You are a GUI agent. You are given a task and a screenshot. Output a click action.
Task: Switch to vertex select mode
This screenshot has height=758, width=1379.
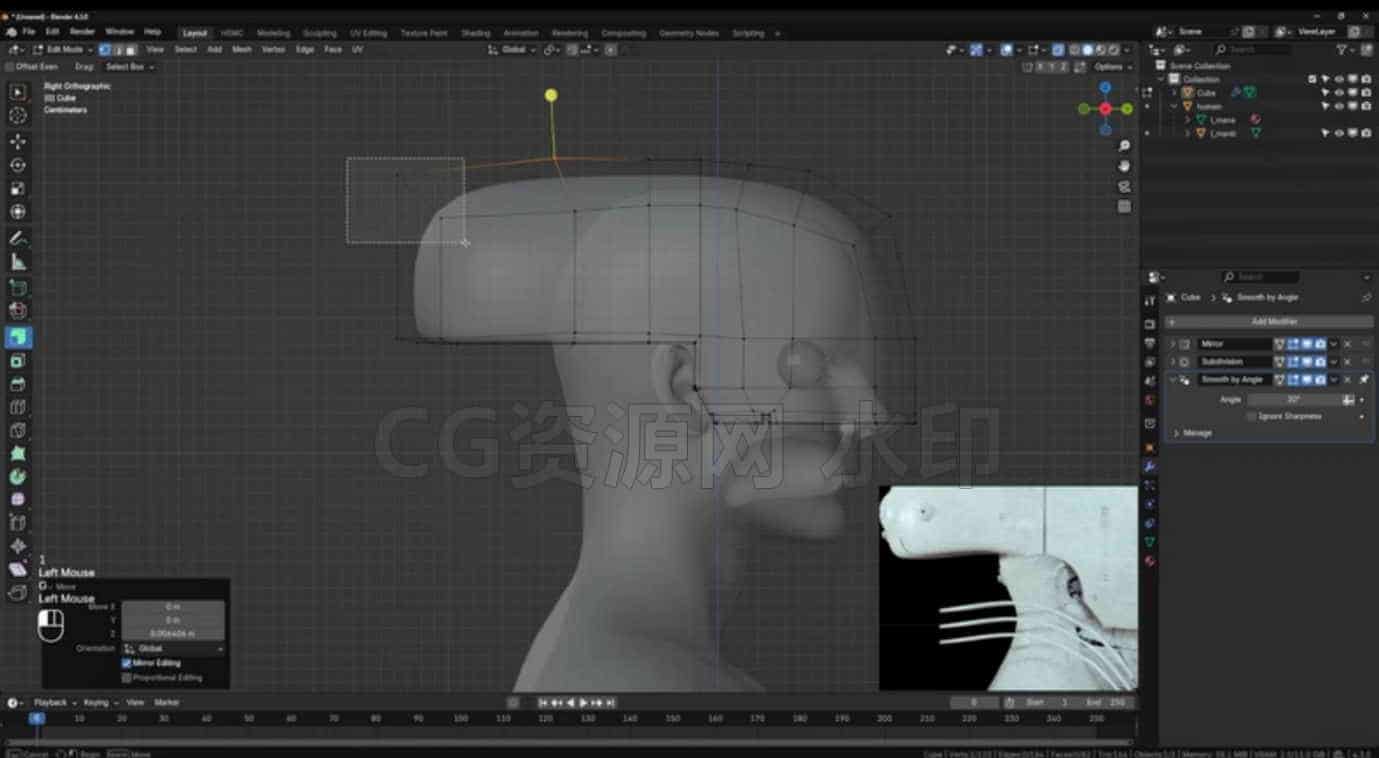click(105, 49)
